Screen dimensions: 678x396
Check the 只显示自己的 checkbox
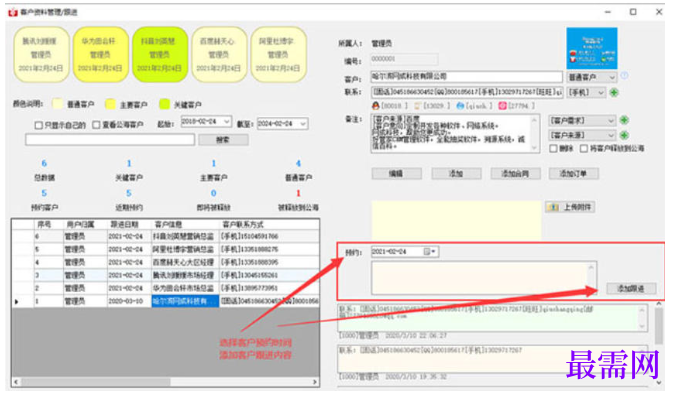click(38, 125)
